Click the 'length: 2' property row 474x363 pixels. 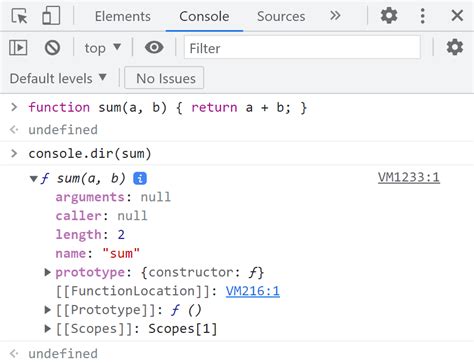(x=90, y=234)
